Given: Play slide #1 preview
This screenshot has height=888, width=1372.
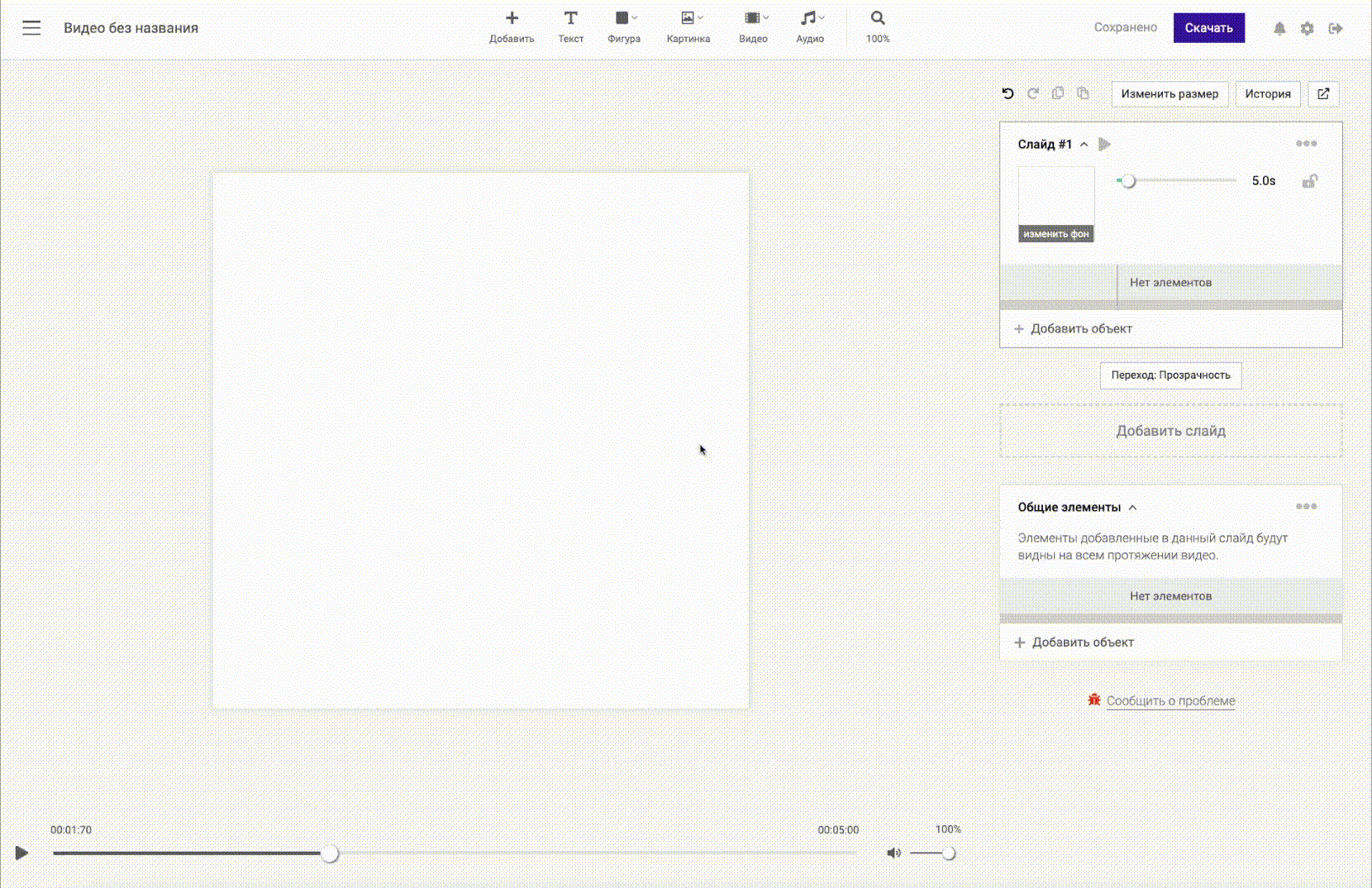Looking at the screenshot, I should 1104,144.
